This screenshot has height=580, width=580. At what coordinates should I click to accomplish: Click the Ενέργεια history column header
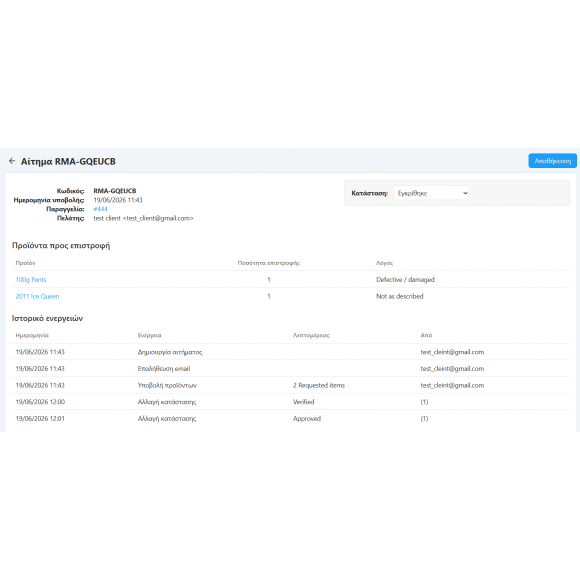tap(149, 335)
